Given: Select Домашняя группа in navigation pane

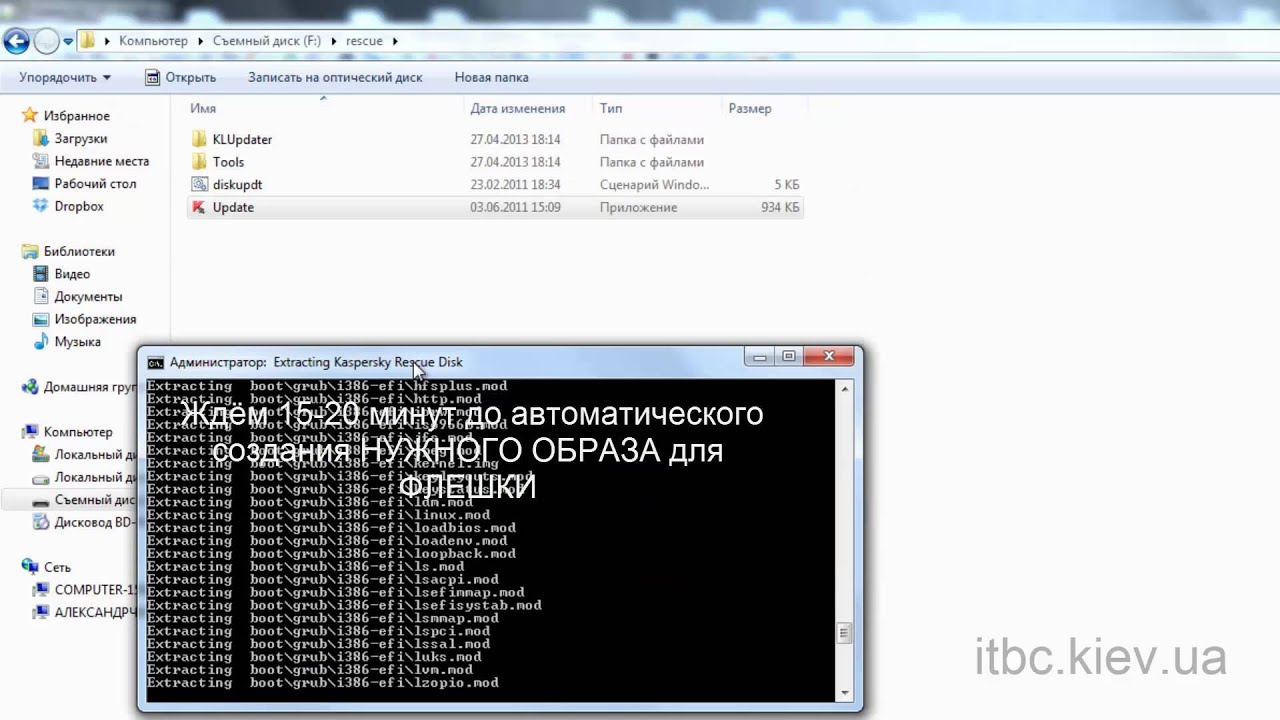Looking at the screenshot, I should [89, 387].
